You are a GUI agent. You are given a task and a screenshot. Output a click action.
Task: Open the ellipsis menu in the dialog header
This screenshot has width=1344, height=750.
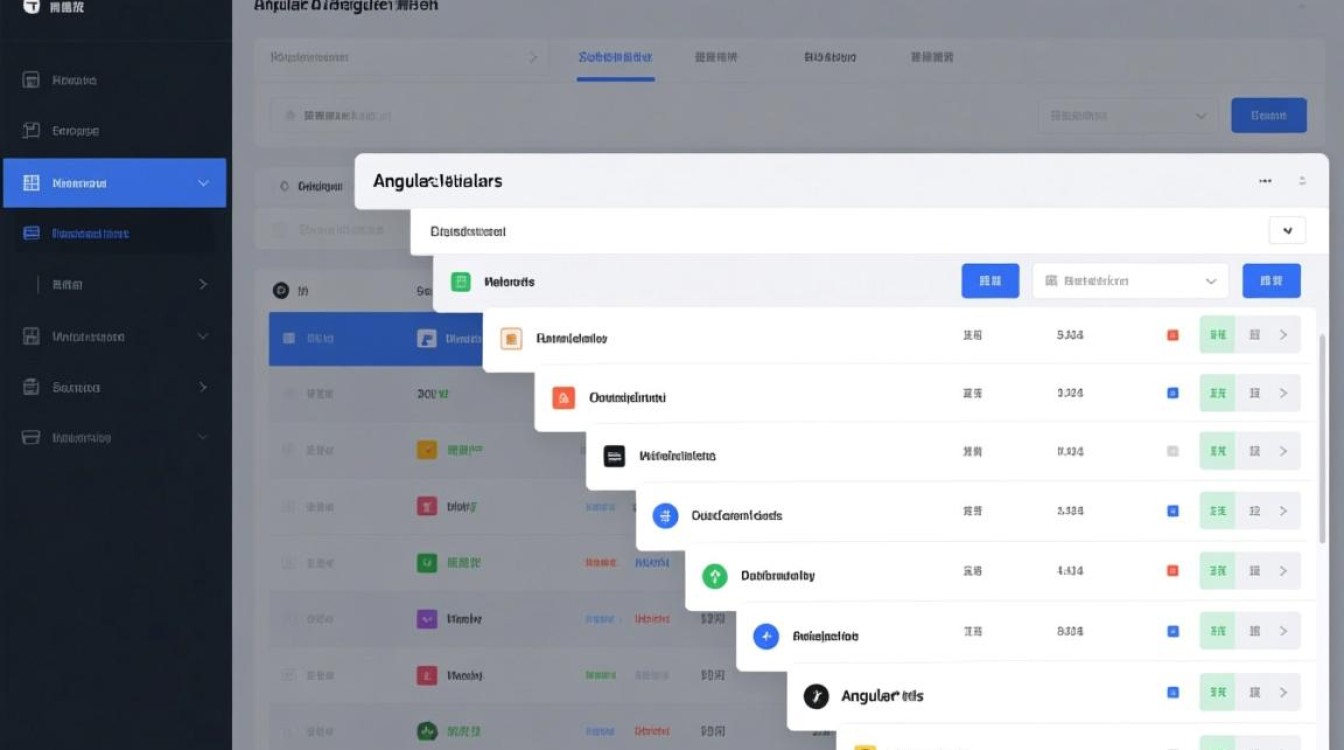[1265, 181]
